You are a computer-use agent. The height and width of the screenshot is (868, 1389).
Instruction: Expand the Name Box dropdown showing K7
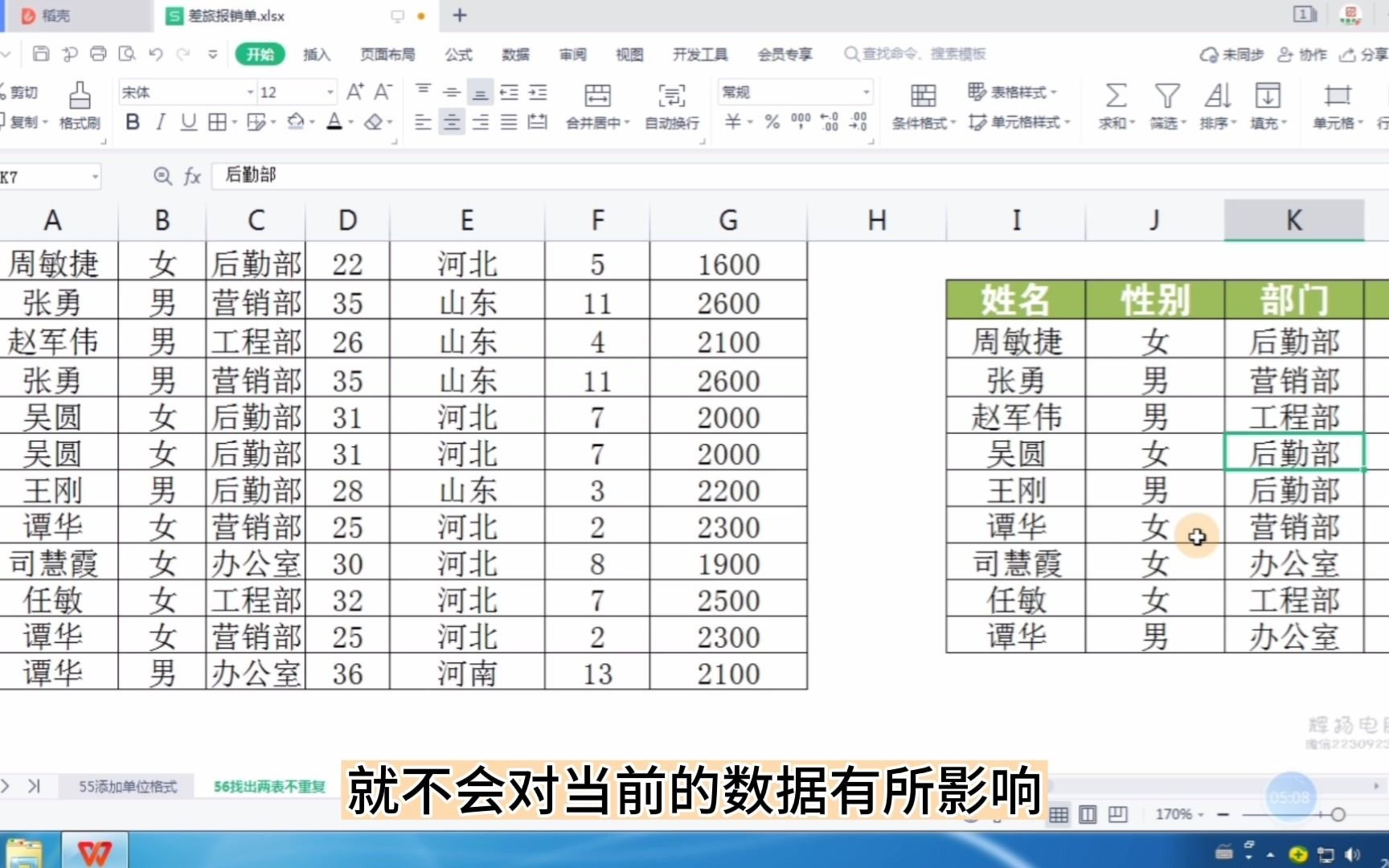pos(95,176)
